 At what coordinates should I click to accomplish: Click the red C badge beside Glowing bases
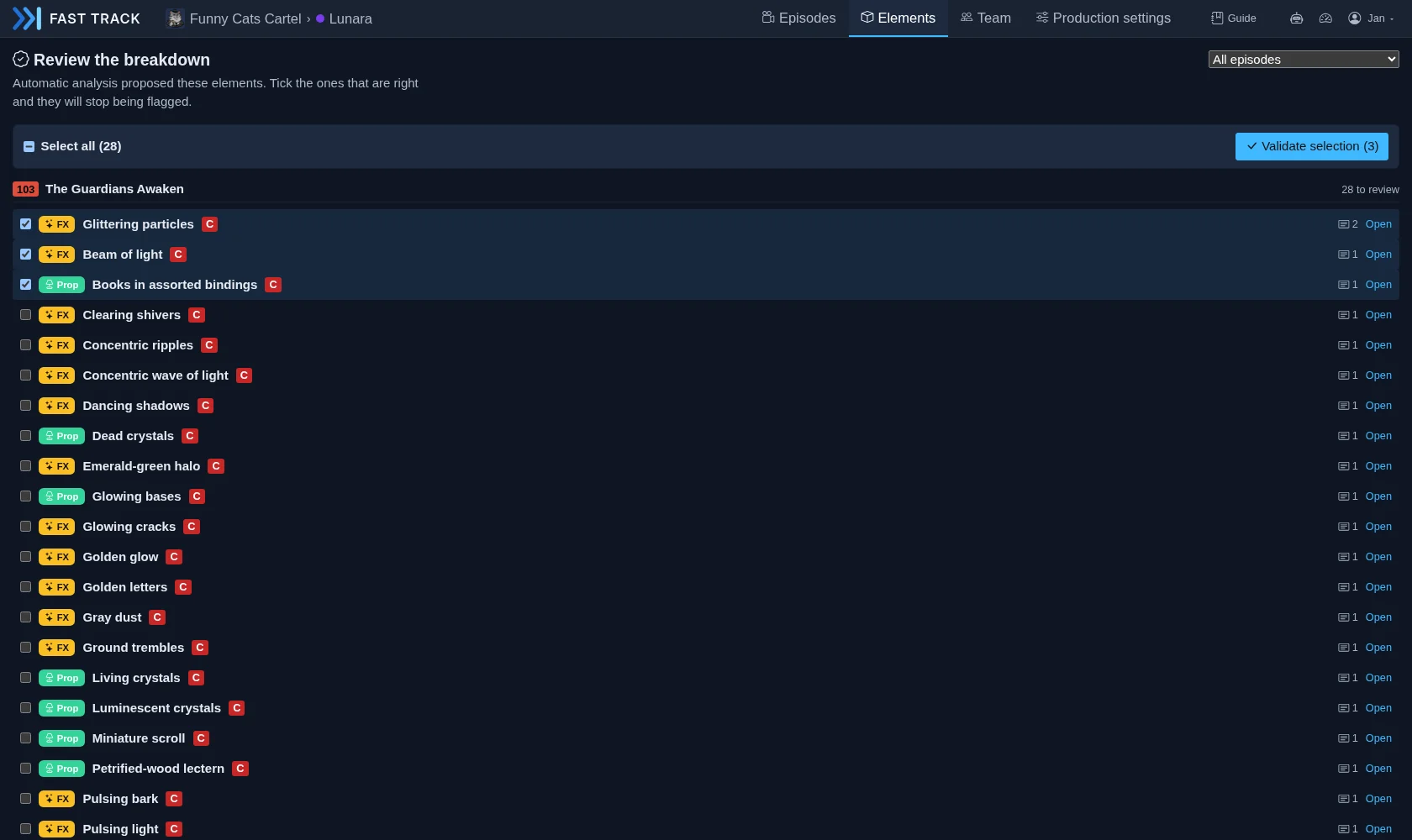(x=197, y=496)
